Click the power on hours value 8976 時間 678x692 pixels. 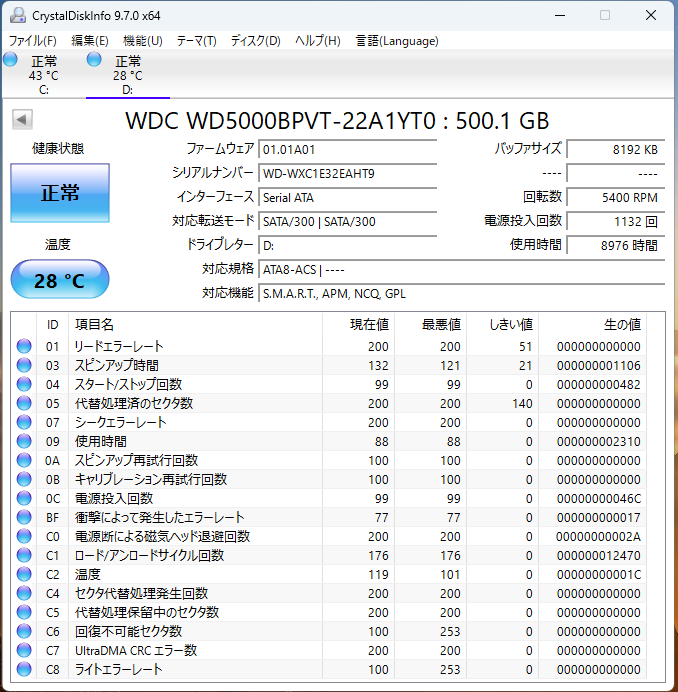(x=616, y=245)
